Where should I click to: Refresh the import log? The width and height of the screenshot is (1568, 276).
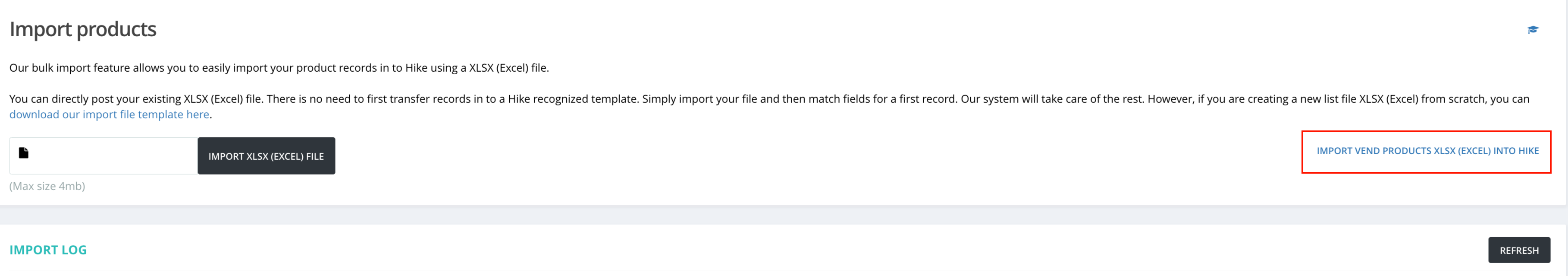point(1519,251)
